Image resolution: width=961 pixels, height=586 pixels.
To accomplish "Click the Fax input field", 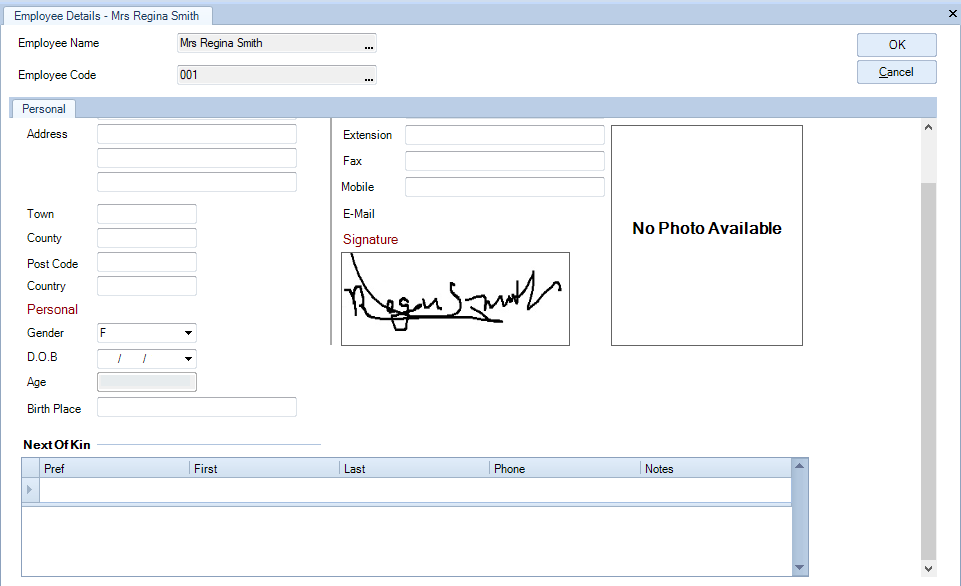I will tap(505, 161).
